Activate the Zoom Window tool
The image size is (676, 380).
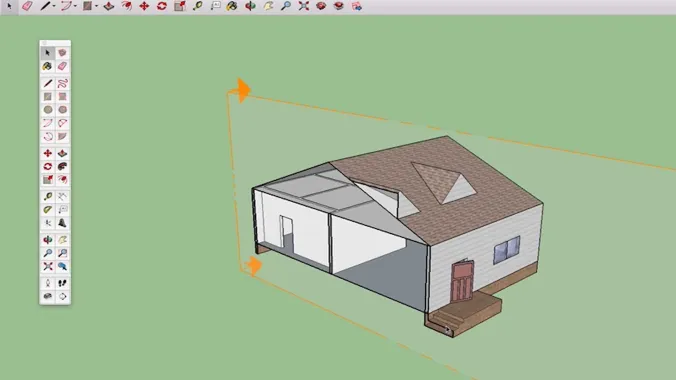point(63,253)
